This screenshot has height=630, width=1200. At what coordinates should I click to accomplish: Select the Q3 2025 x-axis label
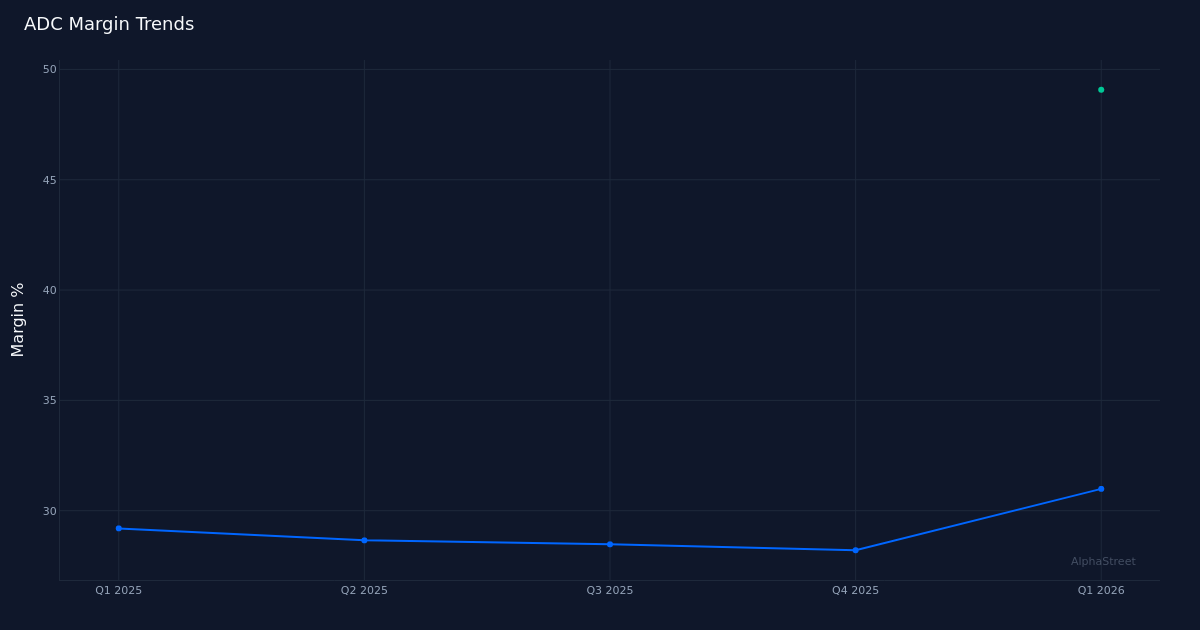[x=609, y=590]
